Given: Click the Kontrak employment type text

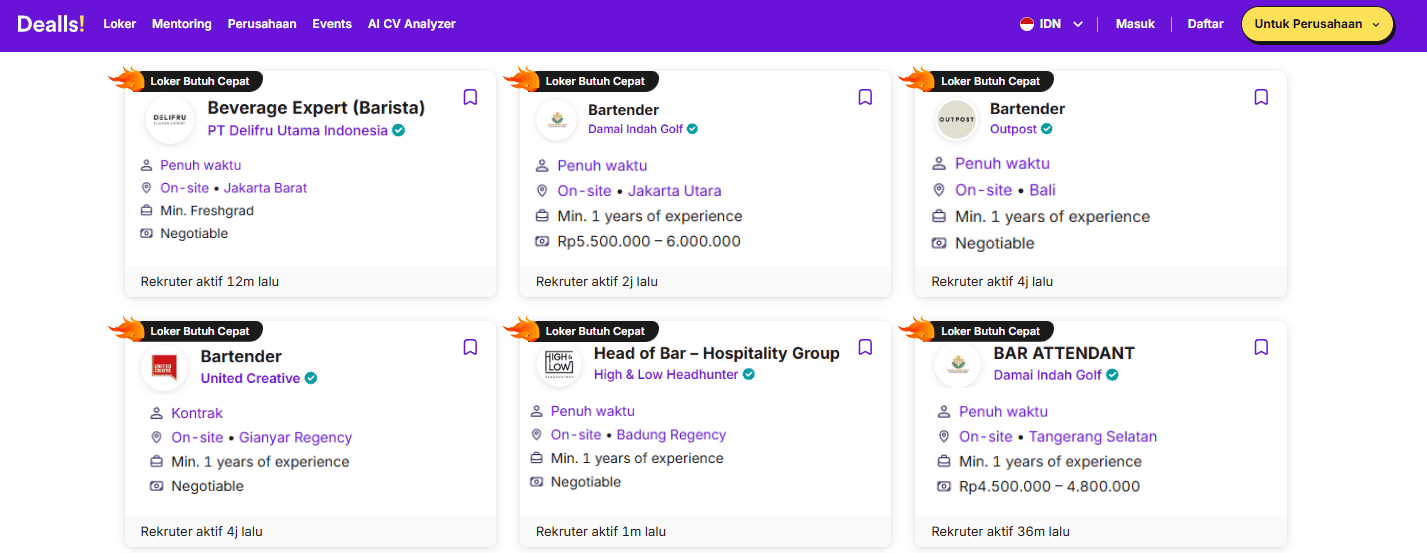Looking at the screenshot, I should coord(197,413).
